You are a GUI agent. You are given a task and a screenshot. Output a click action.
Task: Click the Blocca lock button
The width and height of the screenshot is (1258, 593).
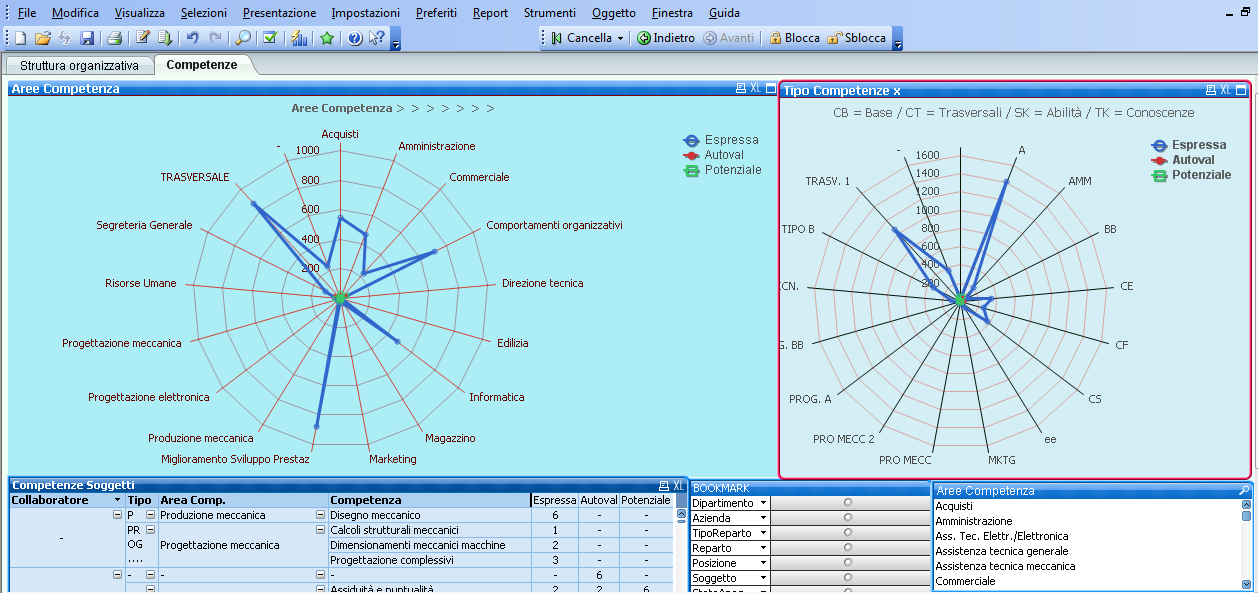pos(794,38)
